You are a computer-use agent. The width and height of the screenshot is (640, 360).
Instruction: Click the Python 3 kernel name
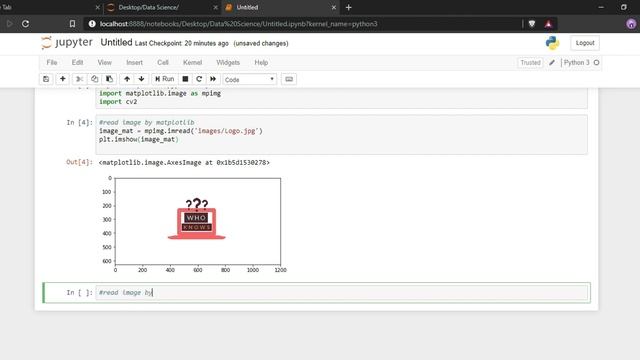coord(576,62)
